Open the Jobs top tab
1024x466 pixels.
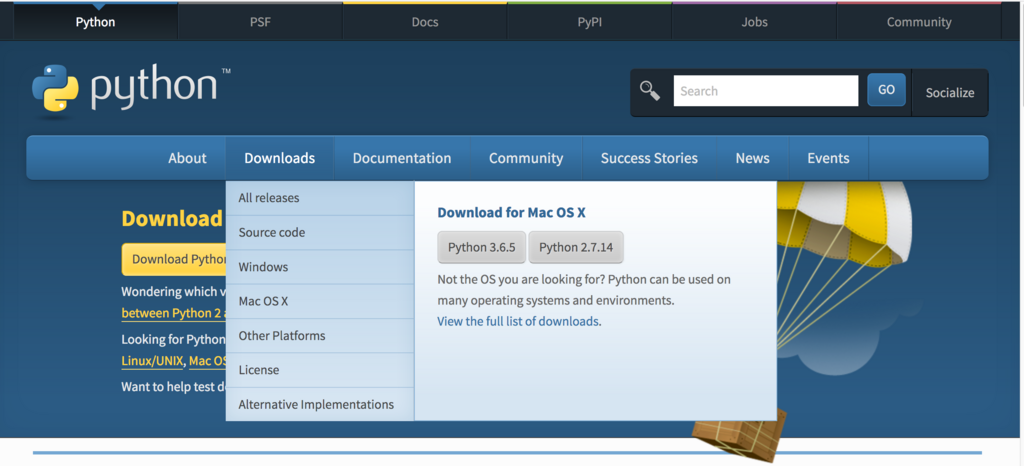754,22
